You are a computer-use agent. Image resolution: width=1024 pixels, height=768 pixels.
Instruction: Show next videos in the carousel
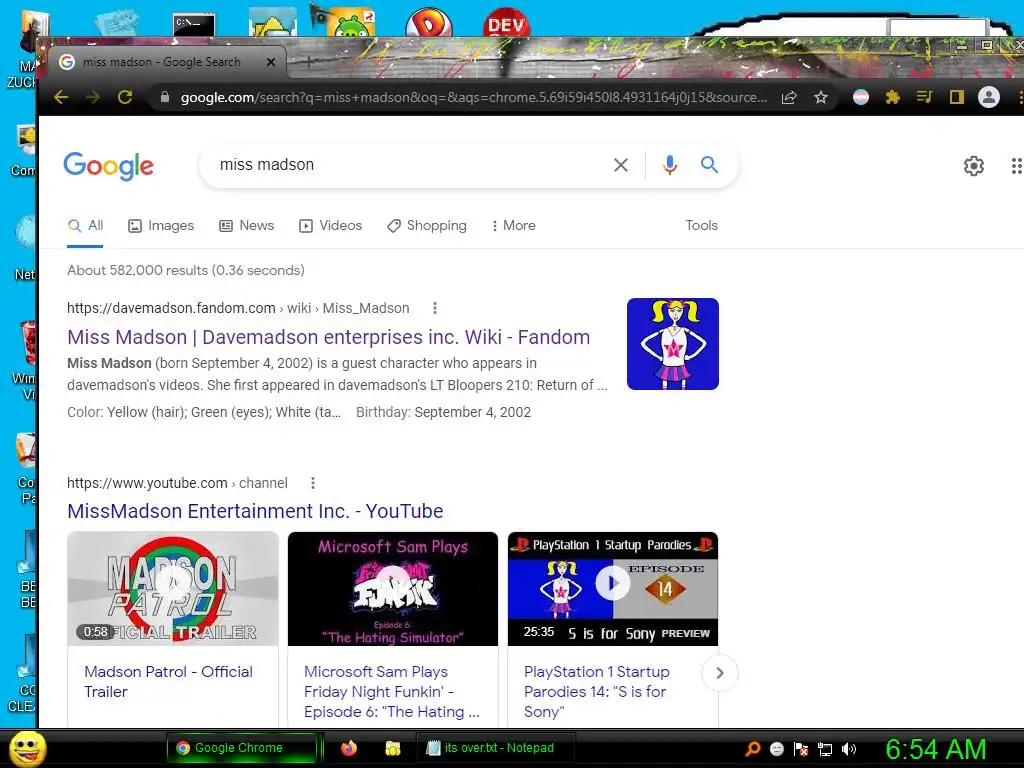(720, 673)
